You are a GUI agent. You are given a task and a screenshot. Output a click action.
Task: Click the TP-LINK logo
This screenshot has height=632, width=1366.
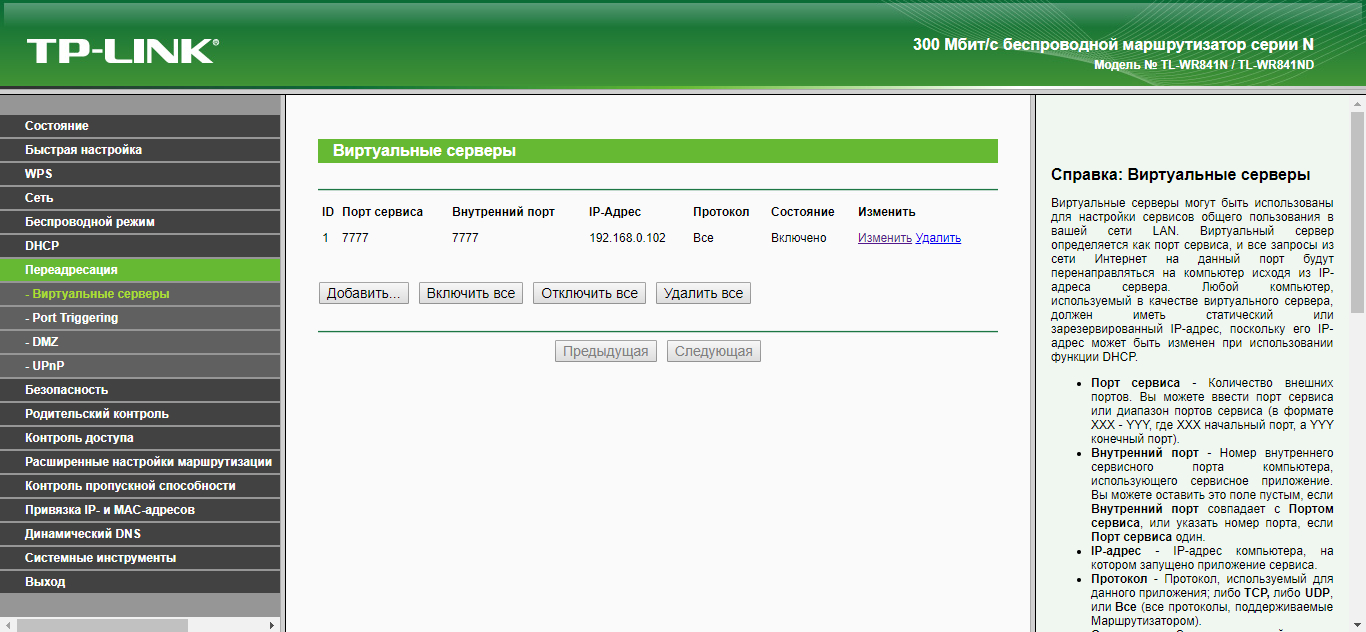pyautogui.click(x=122, y=51)
